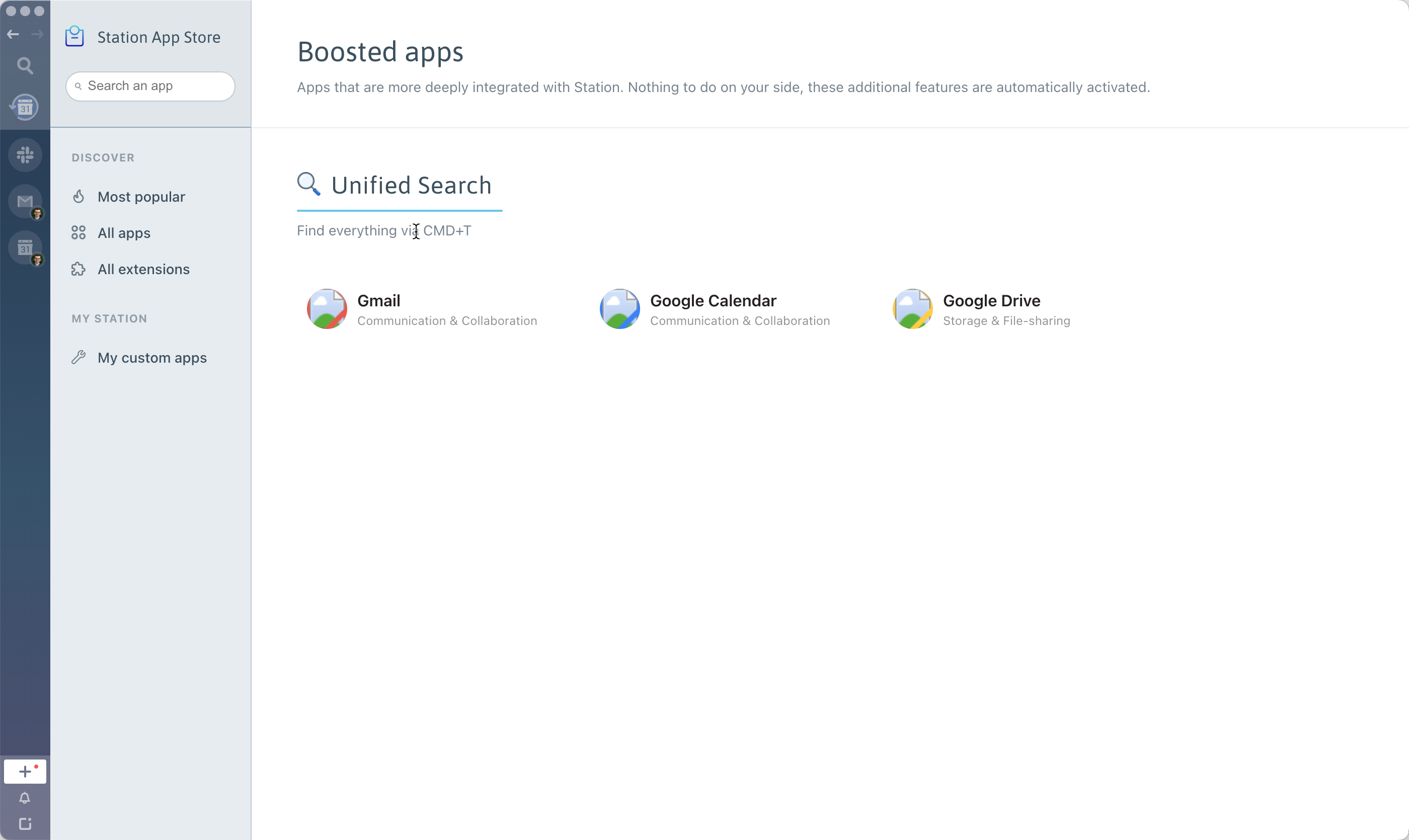
Task: Click the Station App Store bag icon
Action: [75, 37]
